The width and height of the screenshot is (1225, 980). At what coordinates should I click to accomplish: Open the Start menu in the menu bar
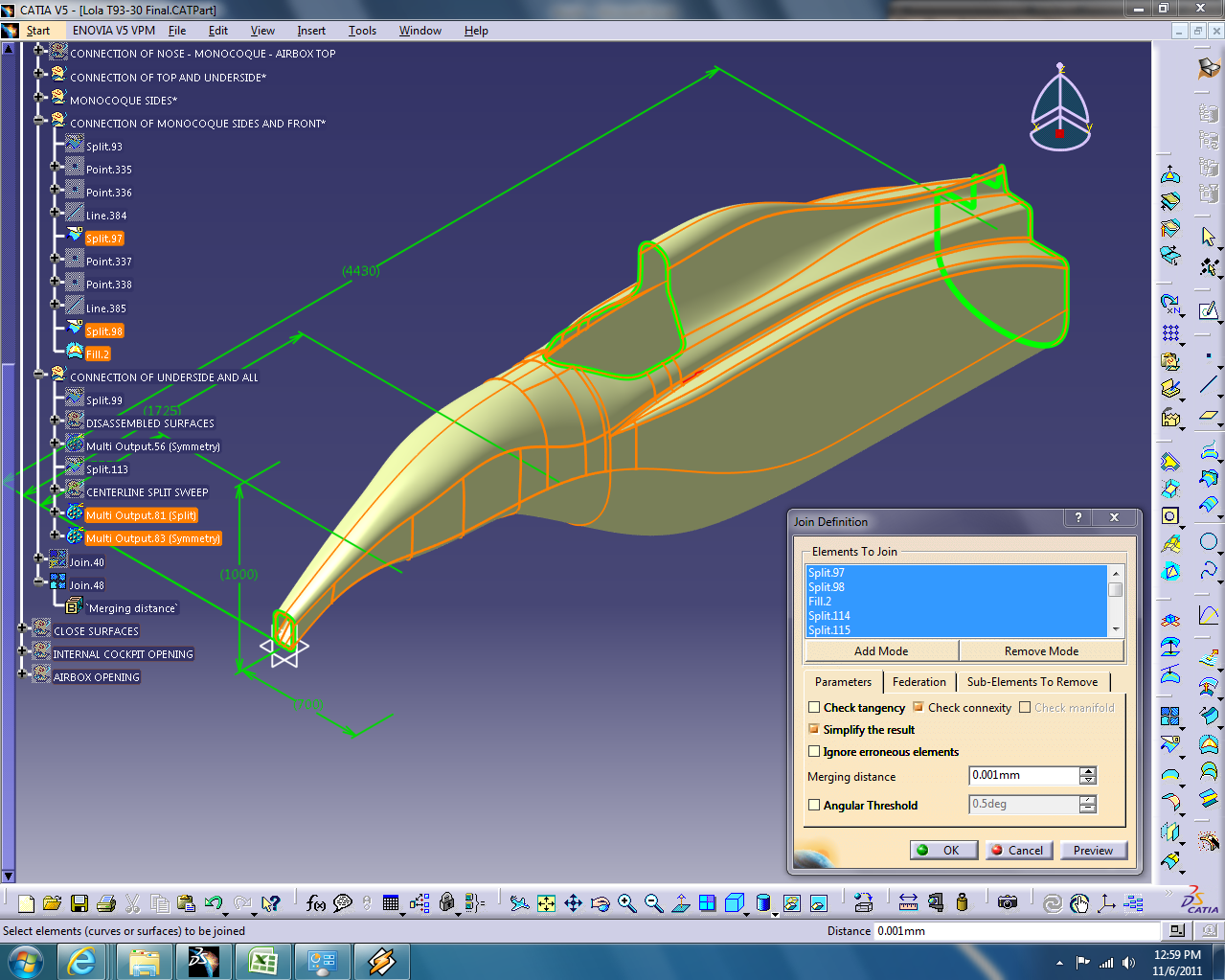pyautogui.click(x=38, y=31)
